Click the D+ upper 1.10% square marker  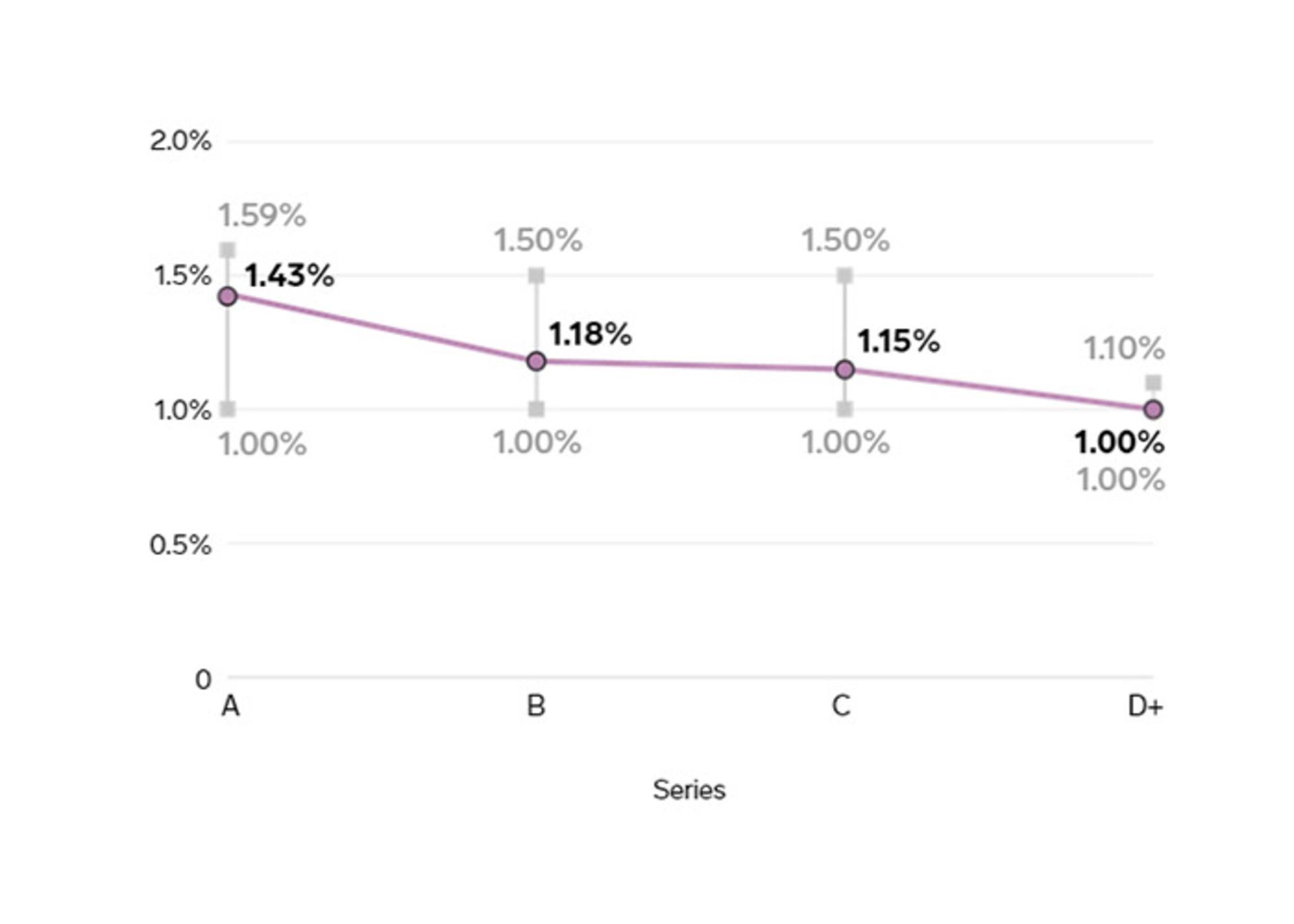click(x=1153, y=383)
